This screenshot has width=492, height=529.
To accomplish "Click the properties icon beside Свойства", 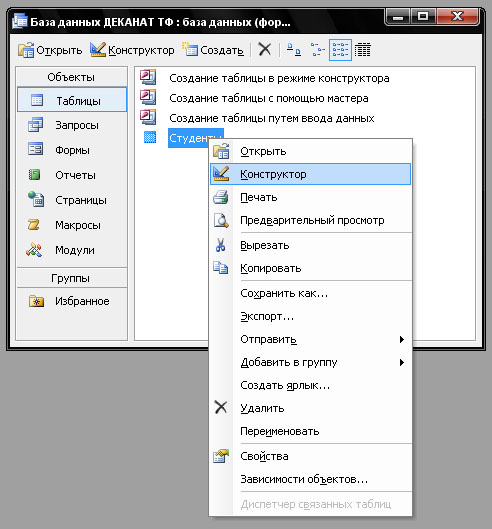I will (221, 456).
